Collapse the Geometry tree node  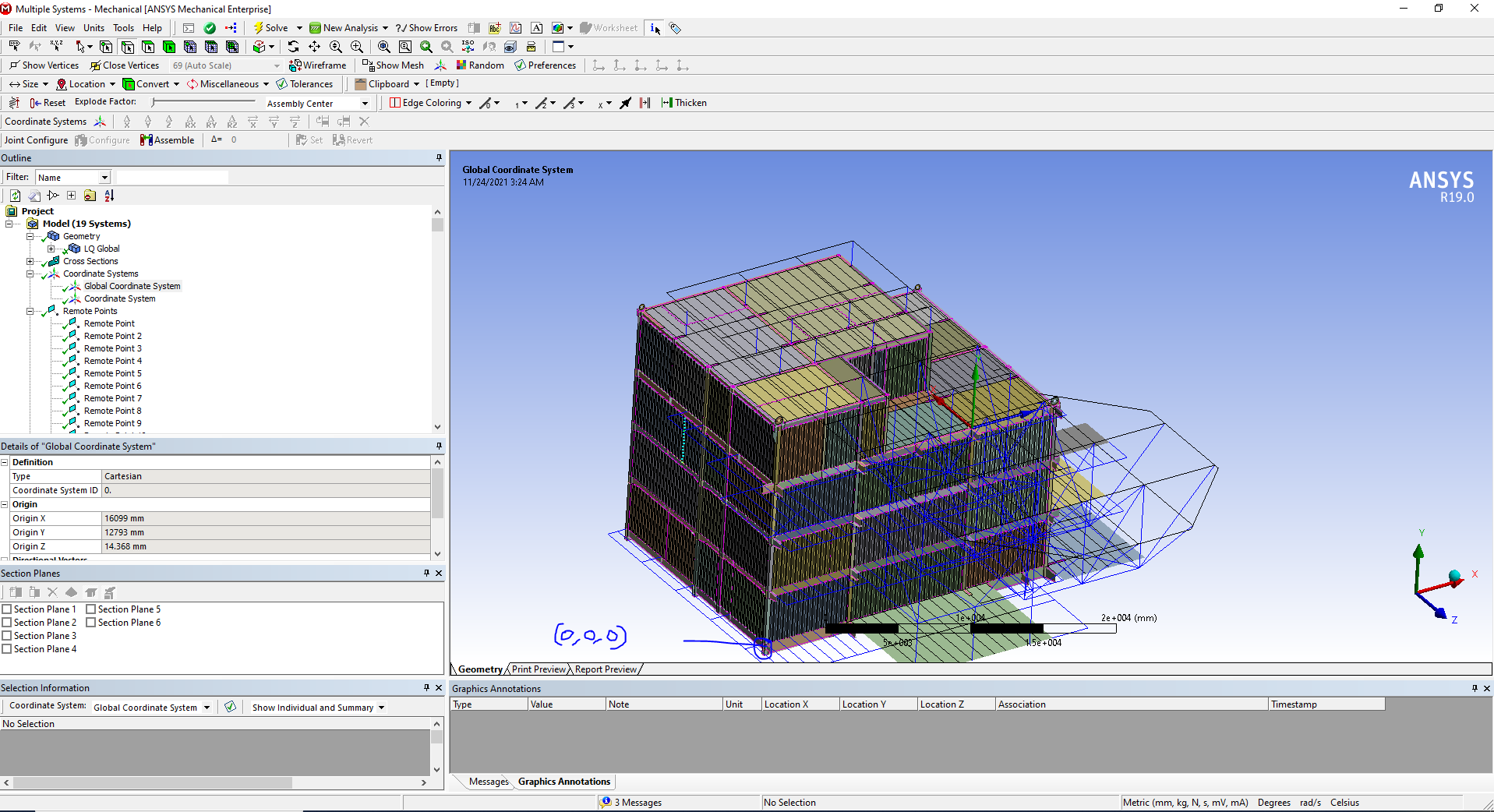[x=30, y=236]
